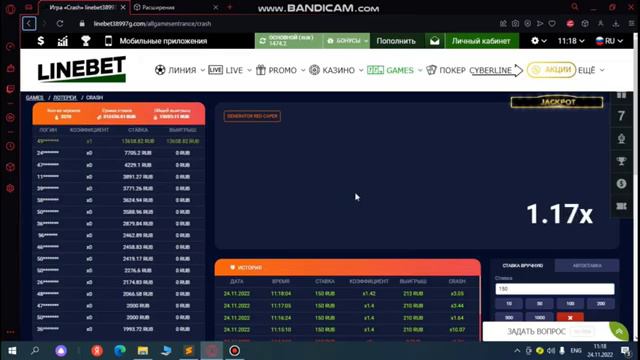Choose the 10 quick stake button

(509, 304)
